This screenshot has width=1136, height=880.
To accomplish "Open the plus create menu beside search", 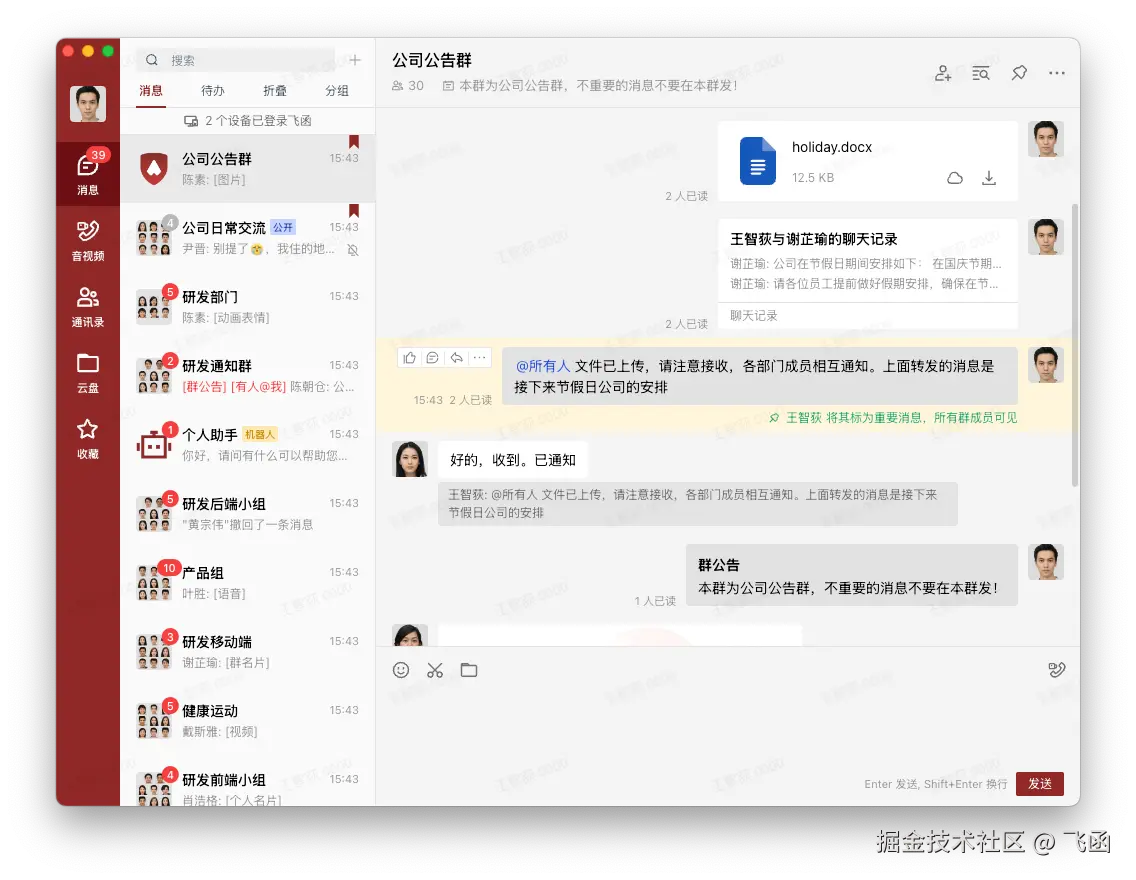I will (x=355, y=59).
